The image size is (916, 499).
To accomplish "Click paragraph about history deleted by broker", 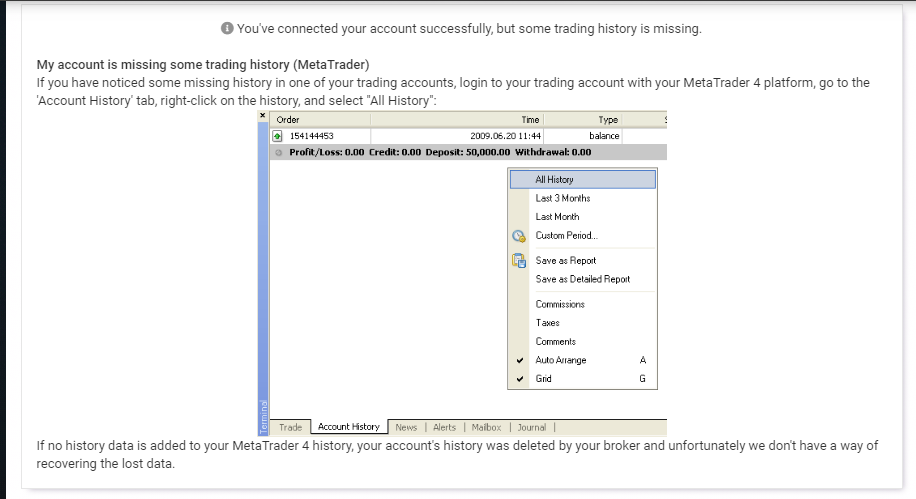I will pos(457,455).
